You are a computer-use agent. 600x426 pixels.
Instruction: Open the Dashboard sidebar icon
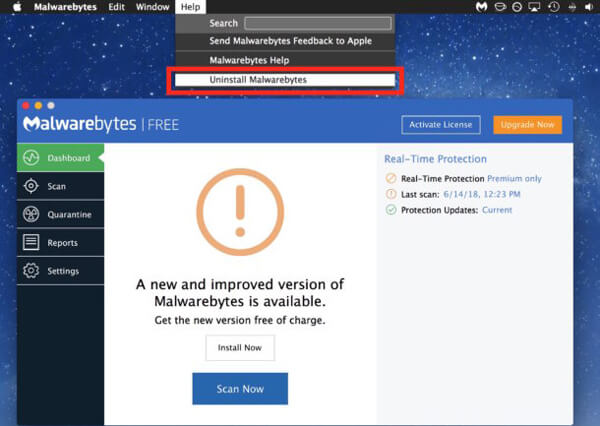click(x=31, y=158)
